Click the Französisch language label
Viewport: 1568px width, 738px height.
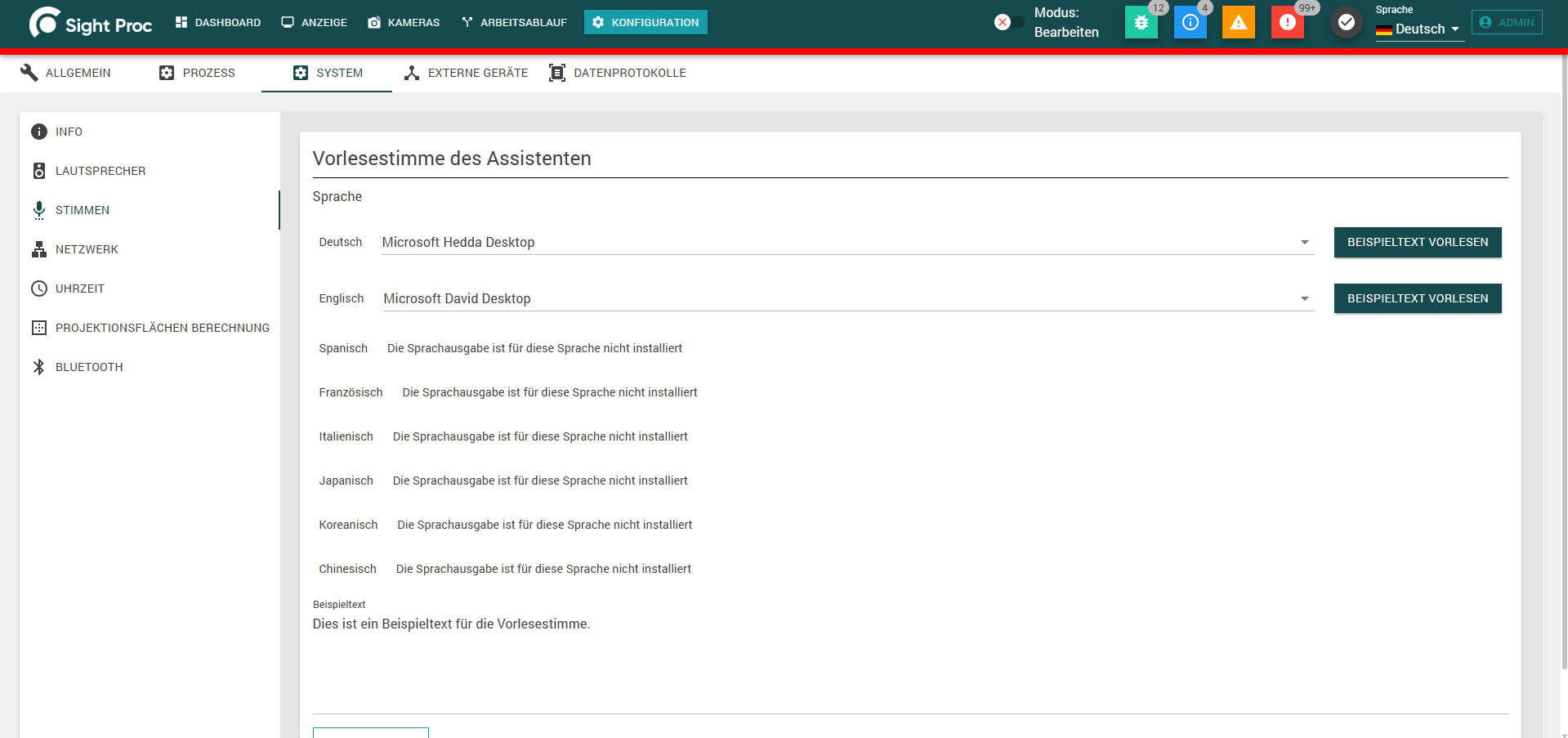351,392
